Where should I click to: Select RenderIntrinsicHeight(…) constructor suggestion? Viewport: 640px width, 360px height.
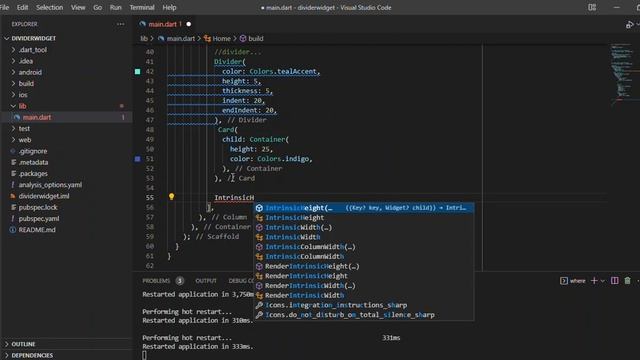pyautogui.click(x=364, y=266)
